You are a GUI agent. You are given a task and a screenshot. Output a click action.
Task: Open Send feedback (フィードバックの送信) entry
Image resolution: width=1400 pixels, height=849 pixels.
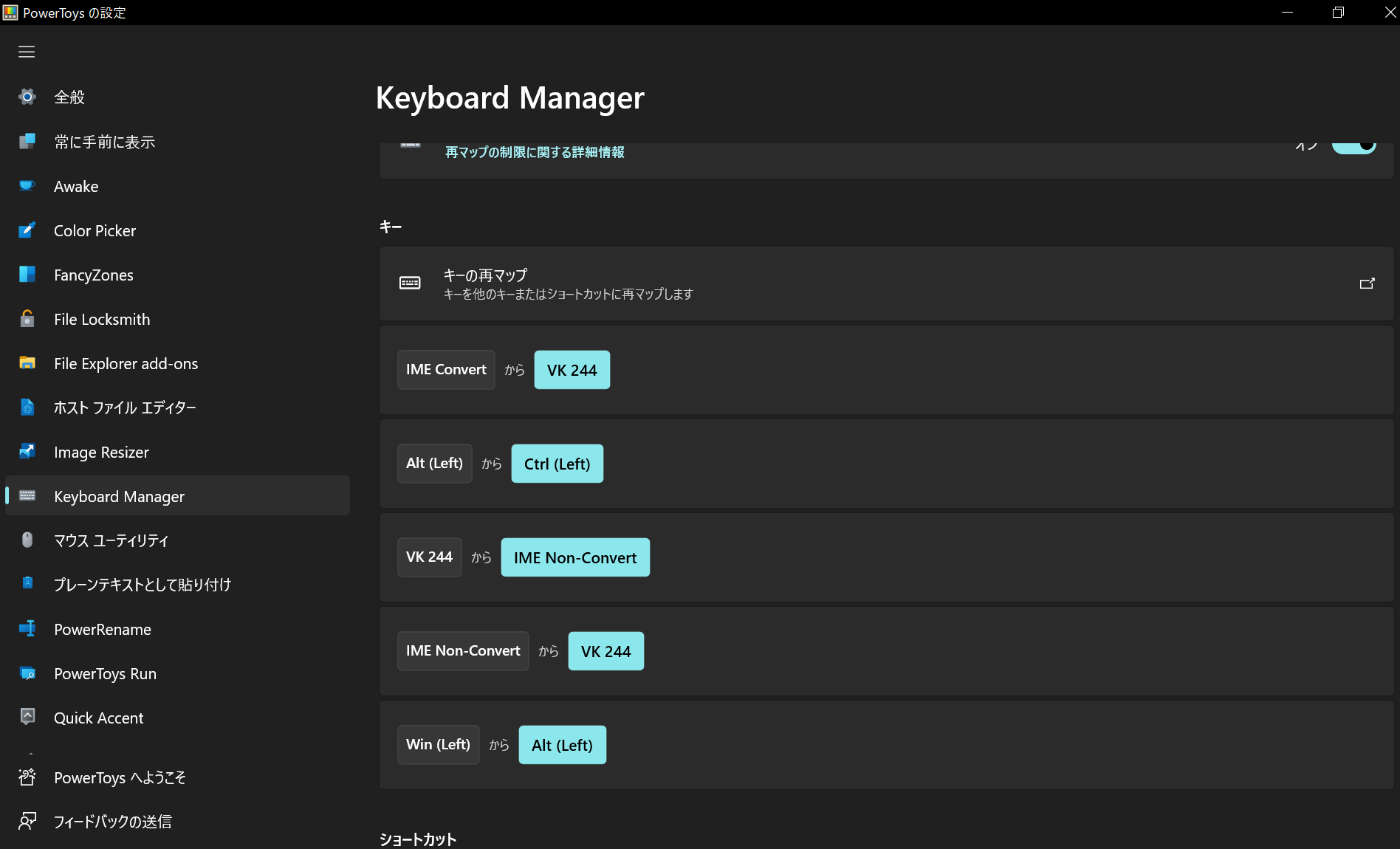pyautogui.click(x=177, y=821)
